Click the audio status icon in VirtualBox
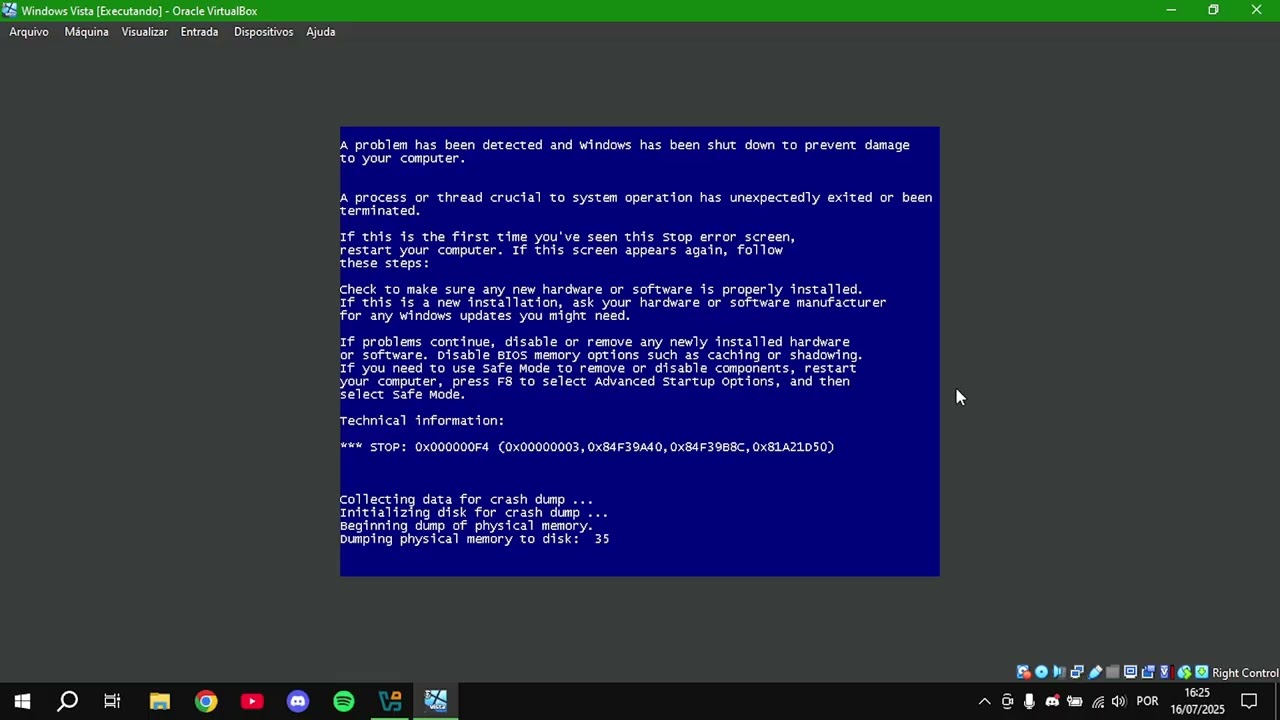The image size is (1280, 720). [x=1059, y=672]
